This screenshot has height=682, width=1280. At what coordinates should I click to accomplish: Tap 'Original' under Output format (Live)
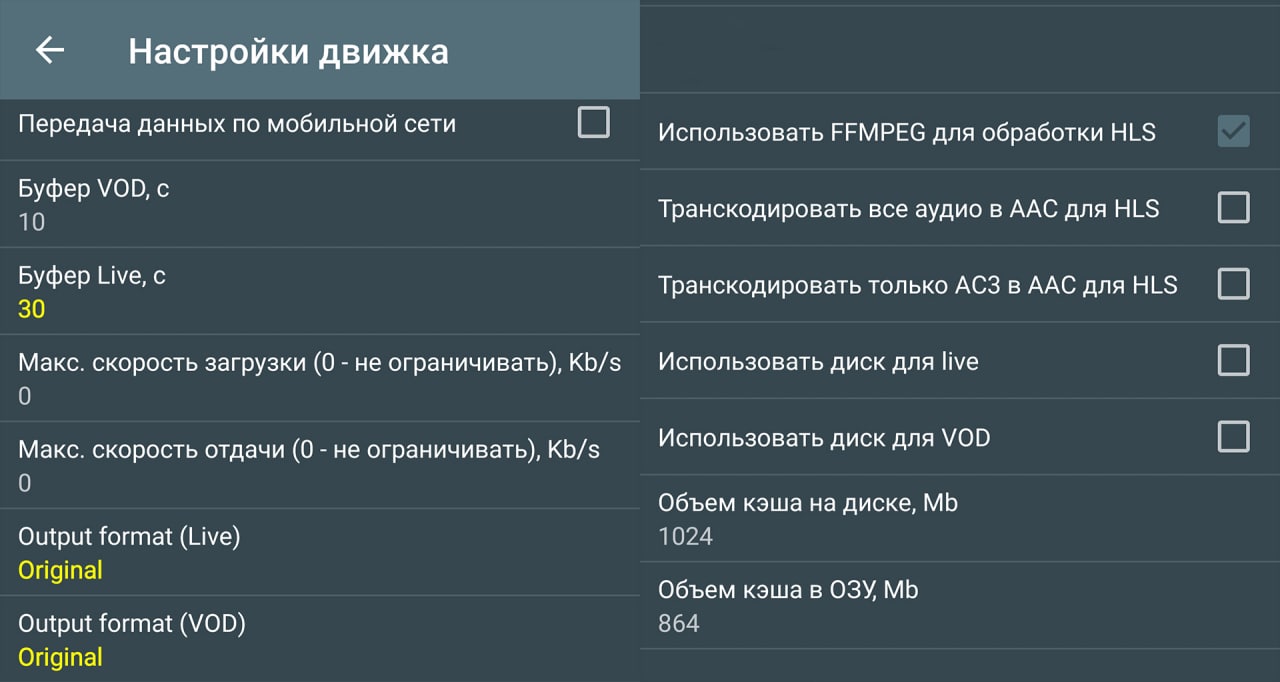pos(60,569)
